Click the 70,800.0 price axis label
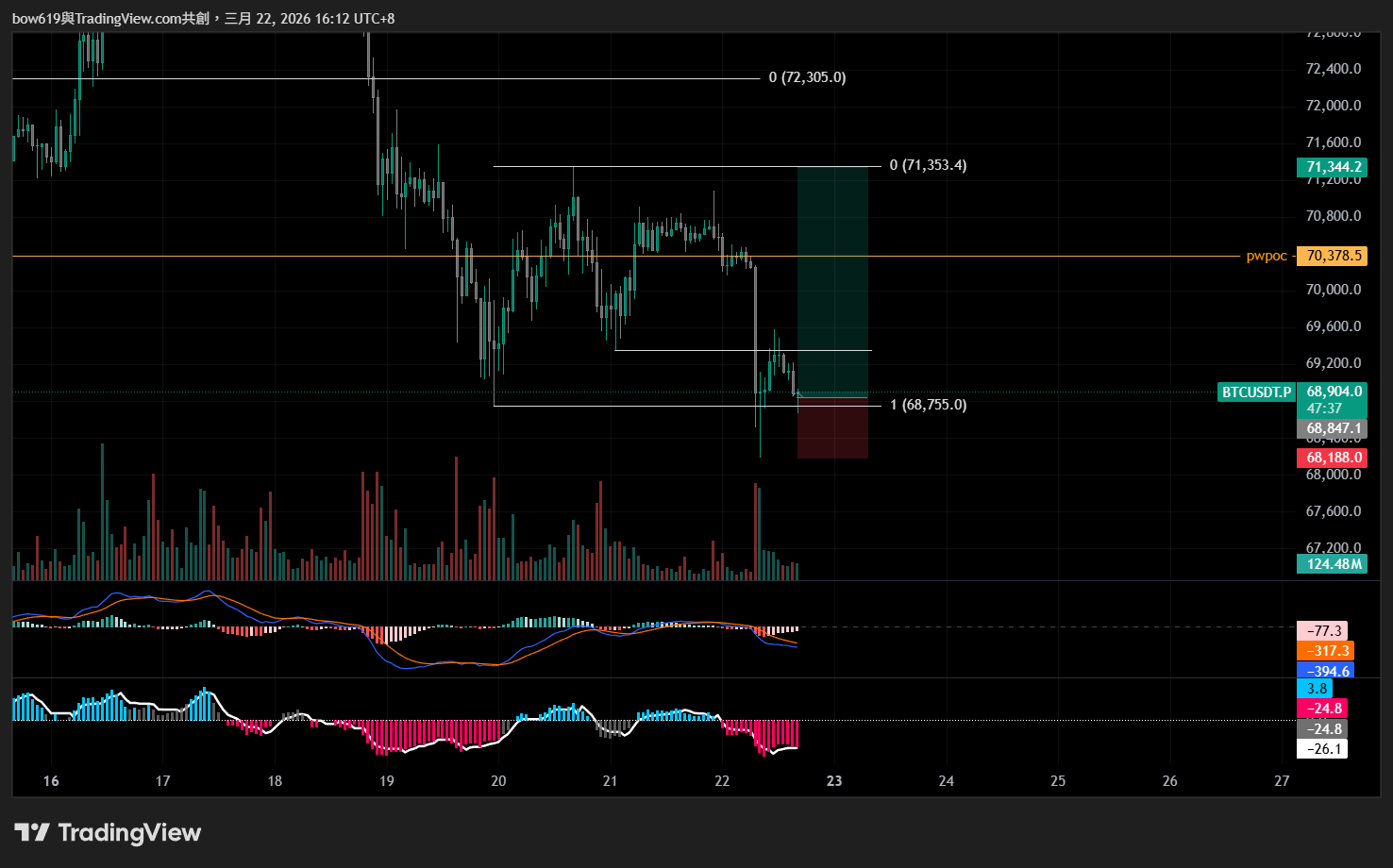 (1334, 216)
